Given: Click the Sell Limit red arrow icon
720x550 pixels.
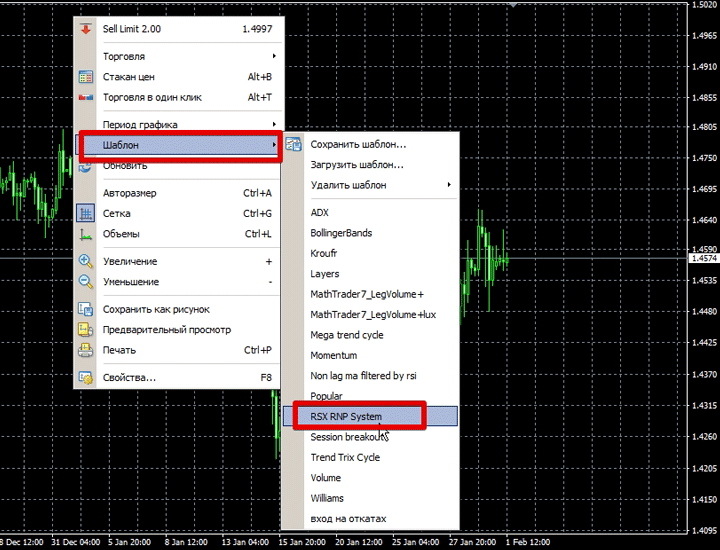Looking at the screenshot, I should point(86,29).
